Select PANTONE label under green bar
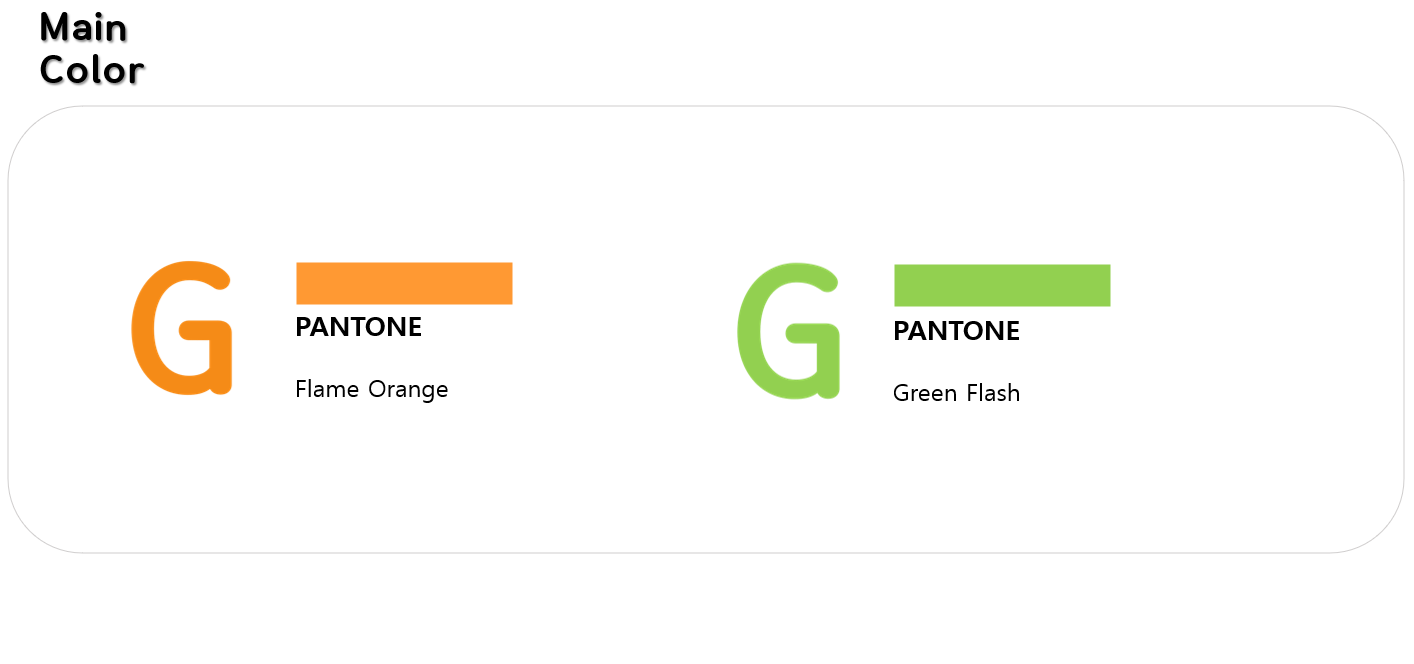Screen dimensions: 1414x664 tap(956, 331)
